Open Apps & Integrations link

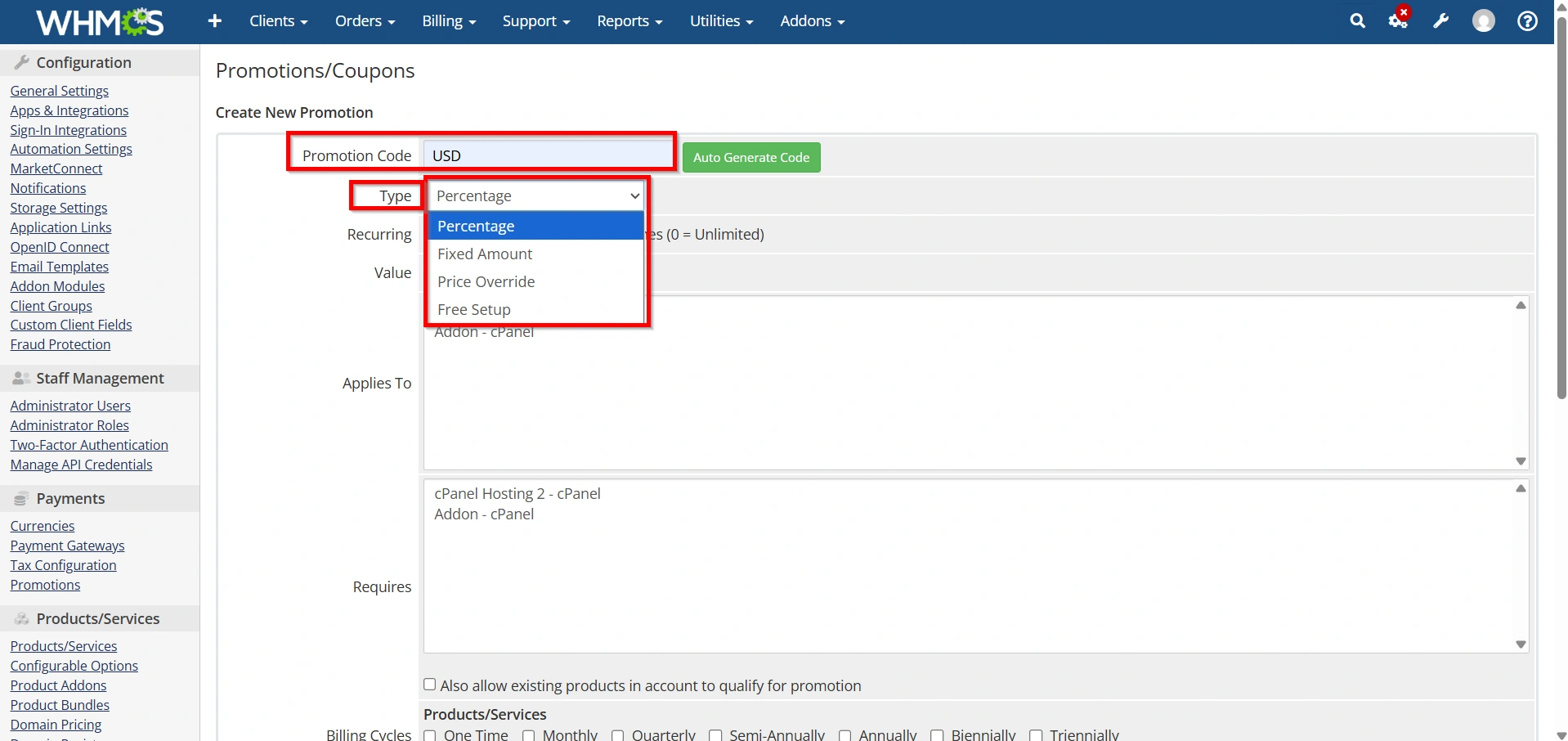69,110
